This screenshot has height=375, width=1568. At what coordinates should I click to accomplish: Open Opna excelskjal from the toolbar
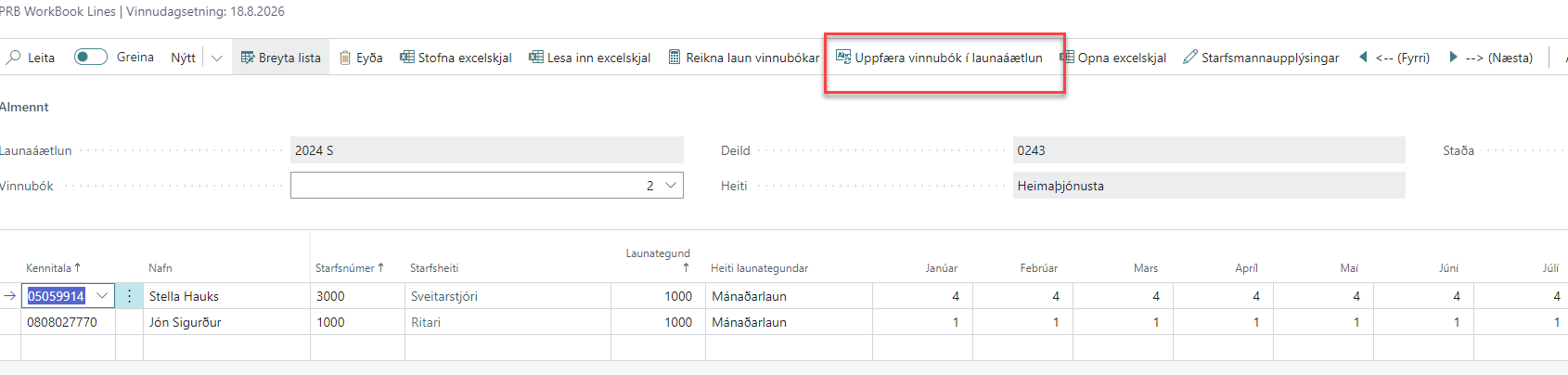(x=1112, y=58)
